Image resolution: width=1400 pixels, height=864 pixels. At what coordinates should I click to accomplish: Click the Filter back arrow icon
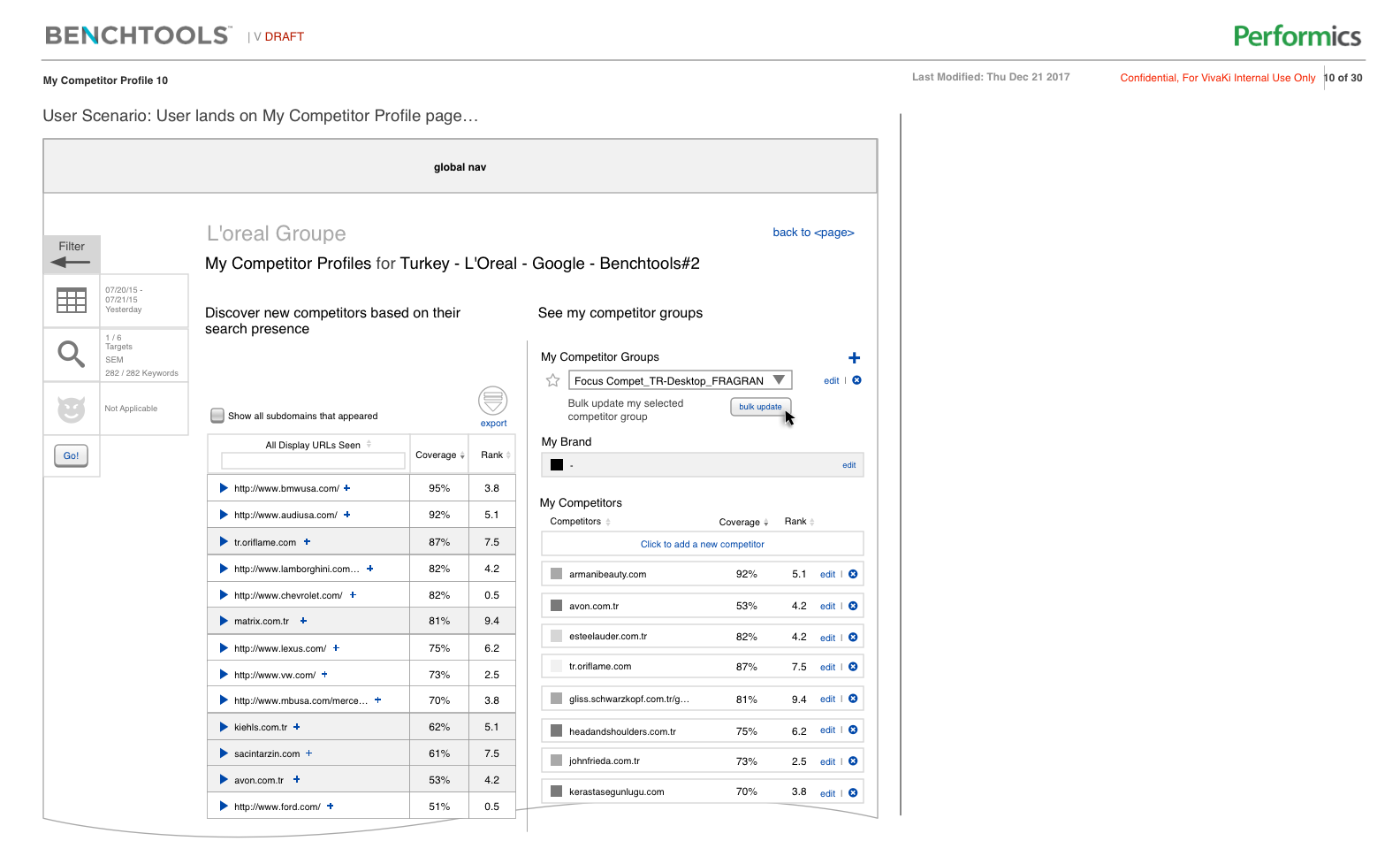(x=71, y=262)
